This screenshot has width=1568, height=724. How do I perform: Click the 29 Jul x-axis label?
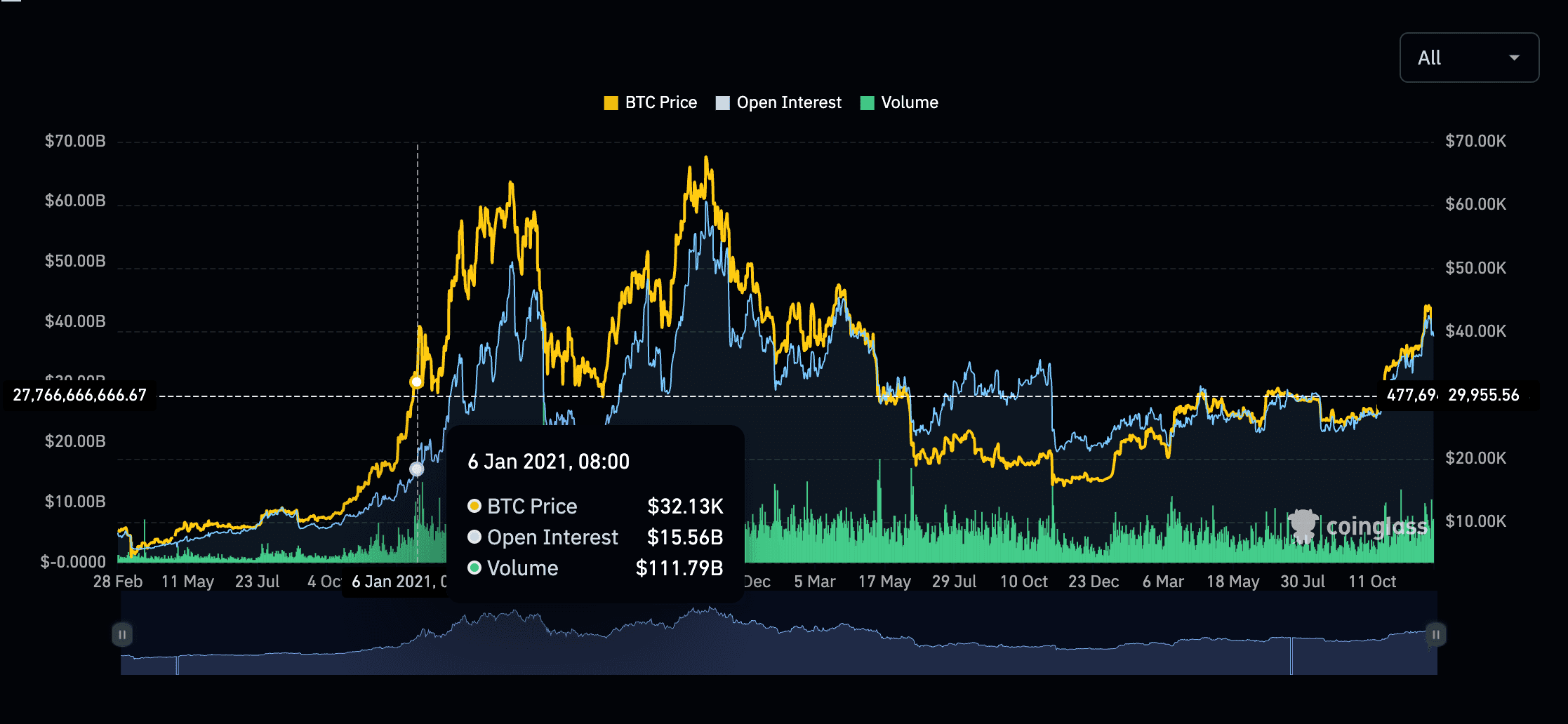pos(954,582)
